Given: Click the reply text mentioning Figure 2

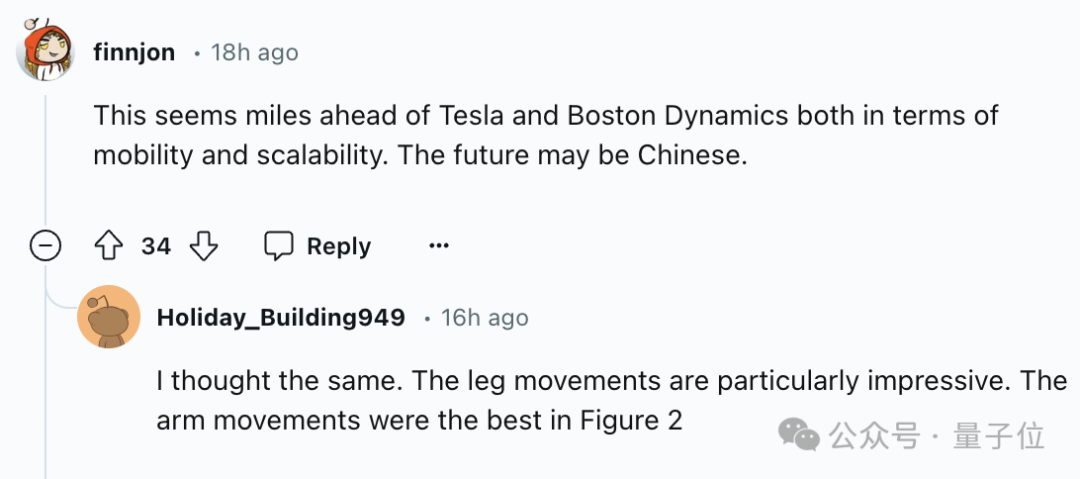Looking at the screenshot, I should tap(419, 420).
